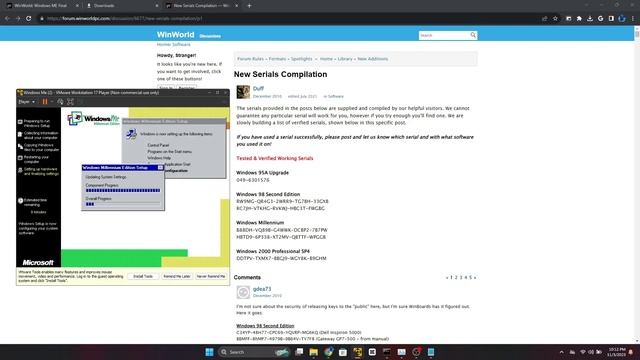
Task: Open the extensions puzzle icon
Action: (579, 18)
